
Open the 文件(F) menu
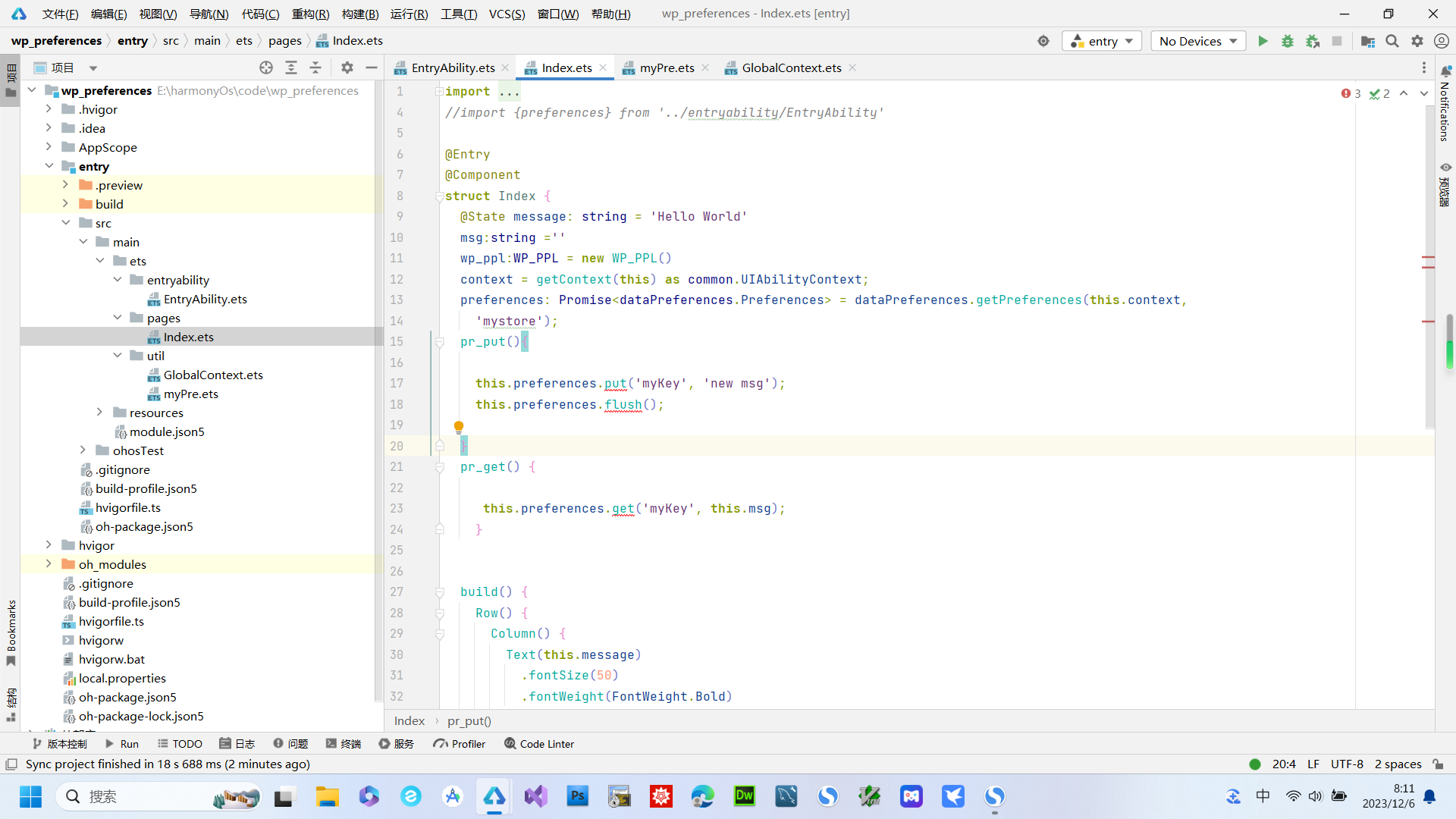click(x=60, y=14)
